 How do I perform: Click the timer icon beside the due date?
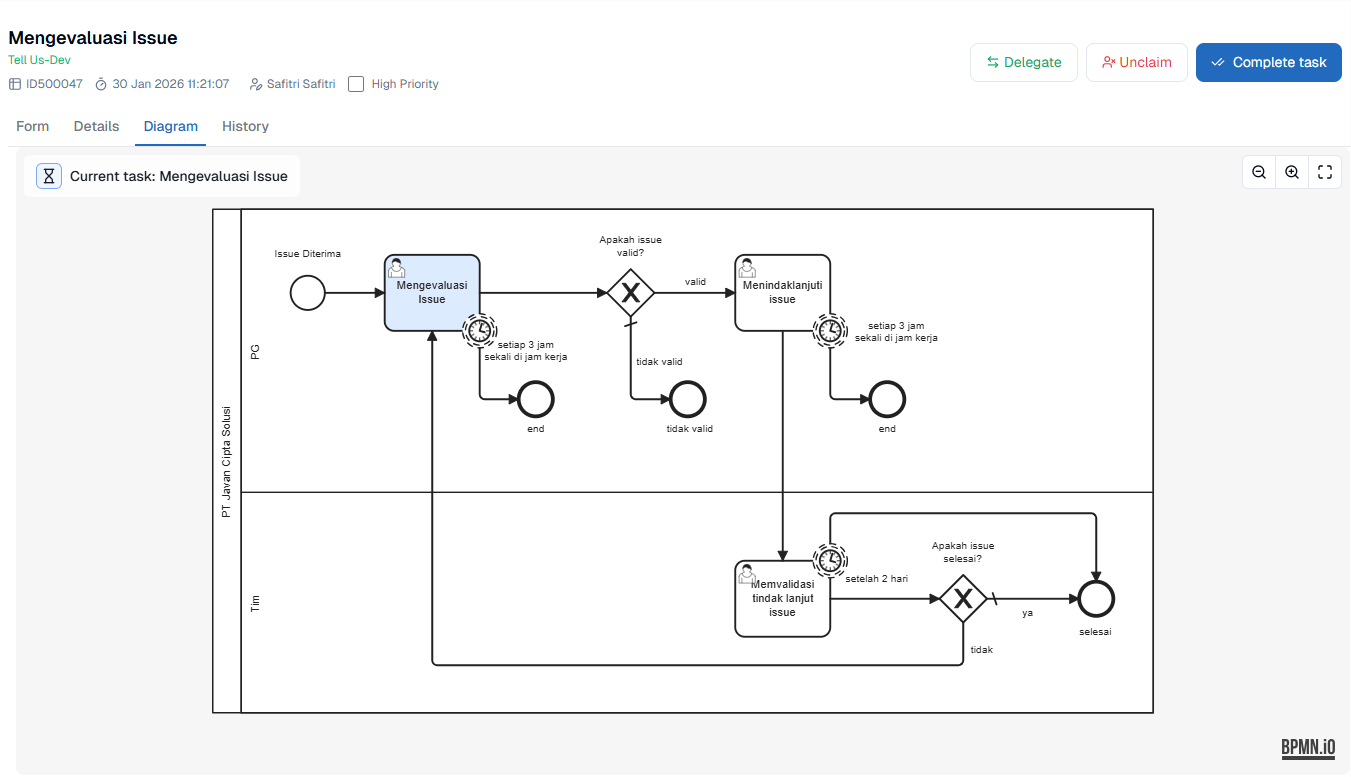coord(99,84)
